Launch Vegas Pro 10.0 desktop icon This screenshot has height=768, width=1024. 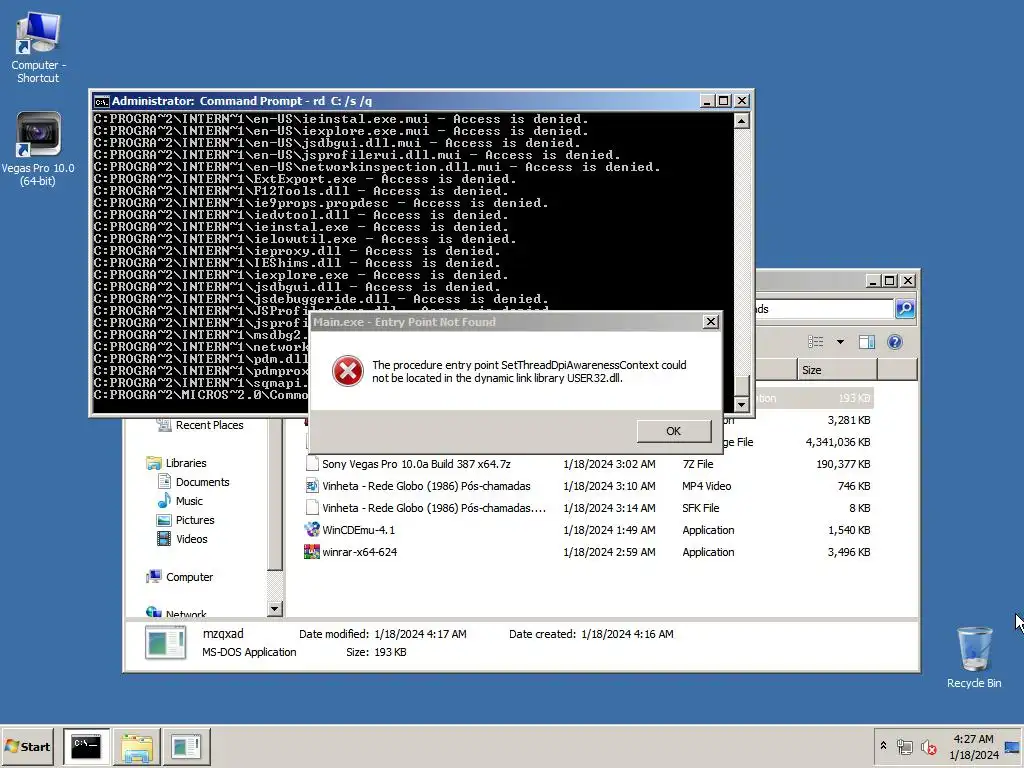click(38, 149)
